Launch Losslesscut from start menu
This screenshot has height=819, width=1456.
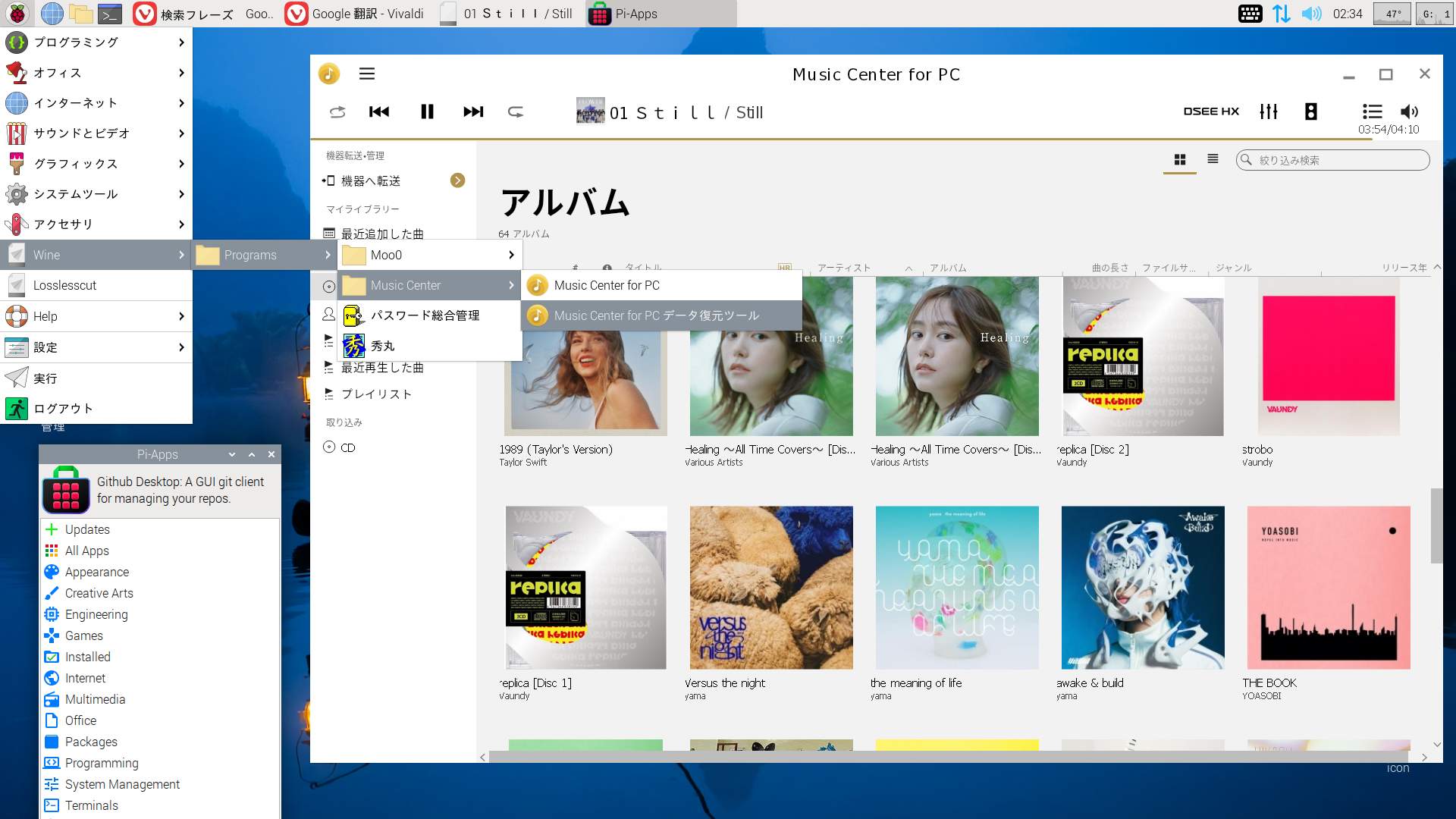point(96,285)
